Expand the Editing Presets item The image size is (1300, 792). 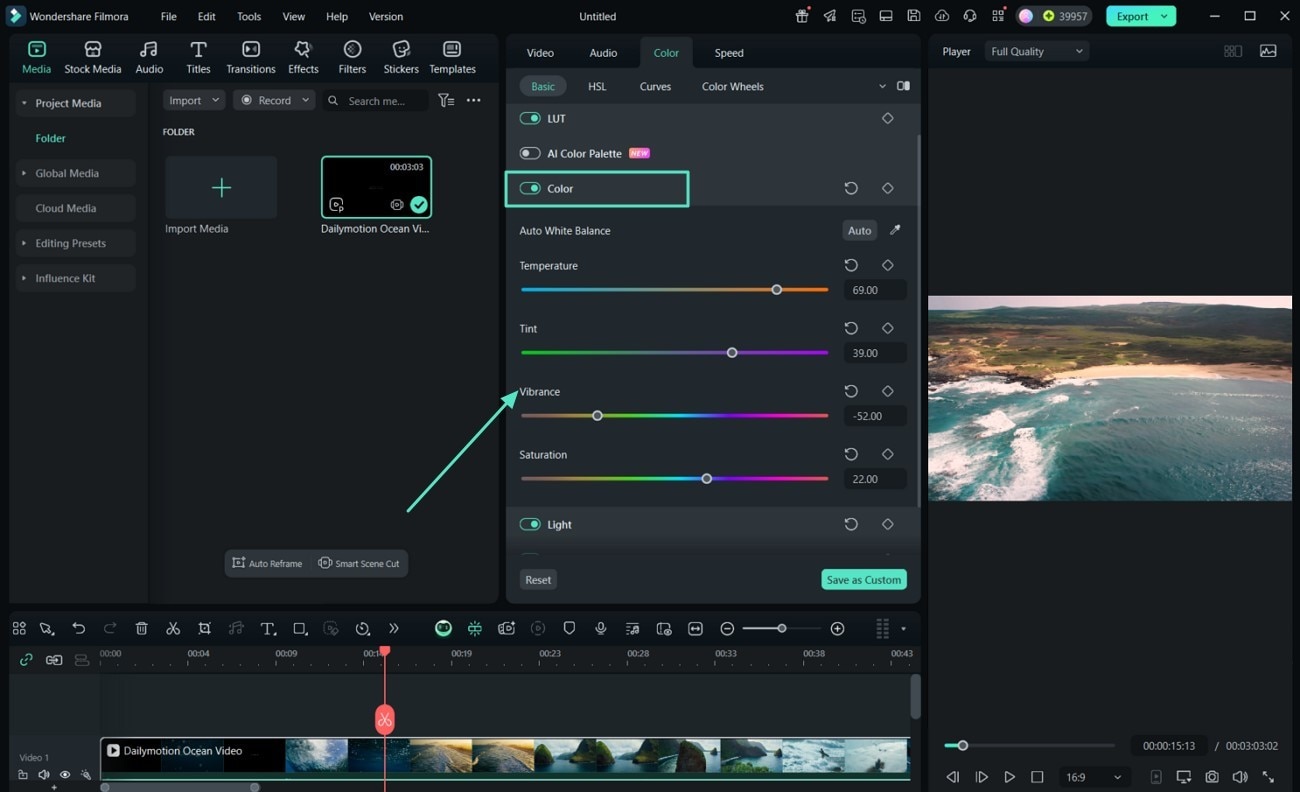pyautogui.click(x=24, y=243)
